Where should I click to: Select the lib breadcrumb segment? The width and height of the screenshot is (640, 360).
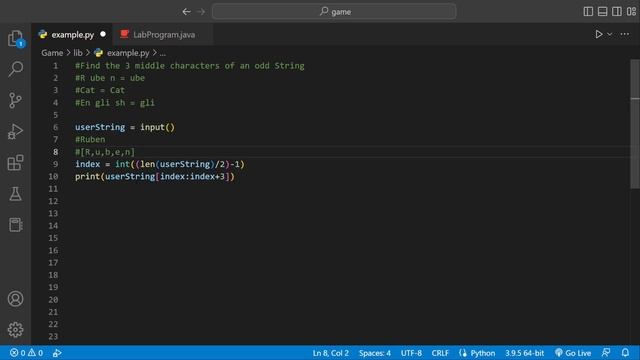coord(78,53)
